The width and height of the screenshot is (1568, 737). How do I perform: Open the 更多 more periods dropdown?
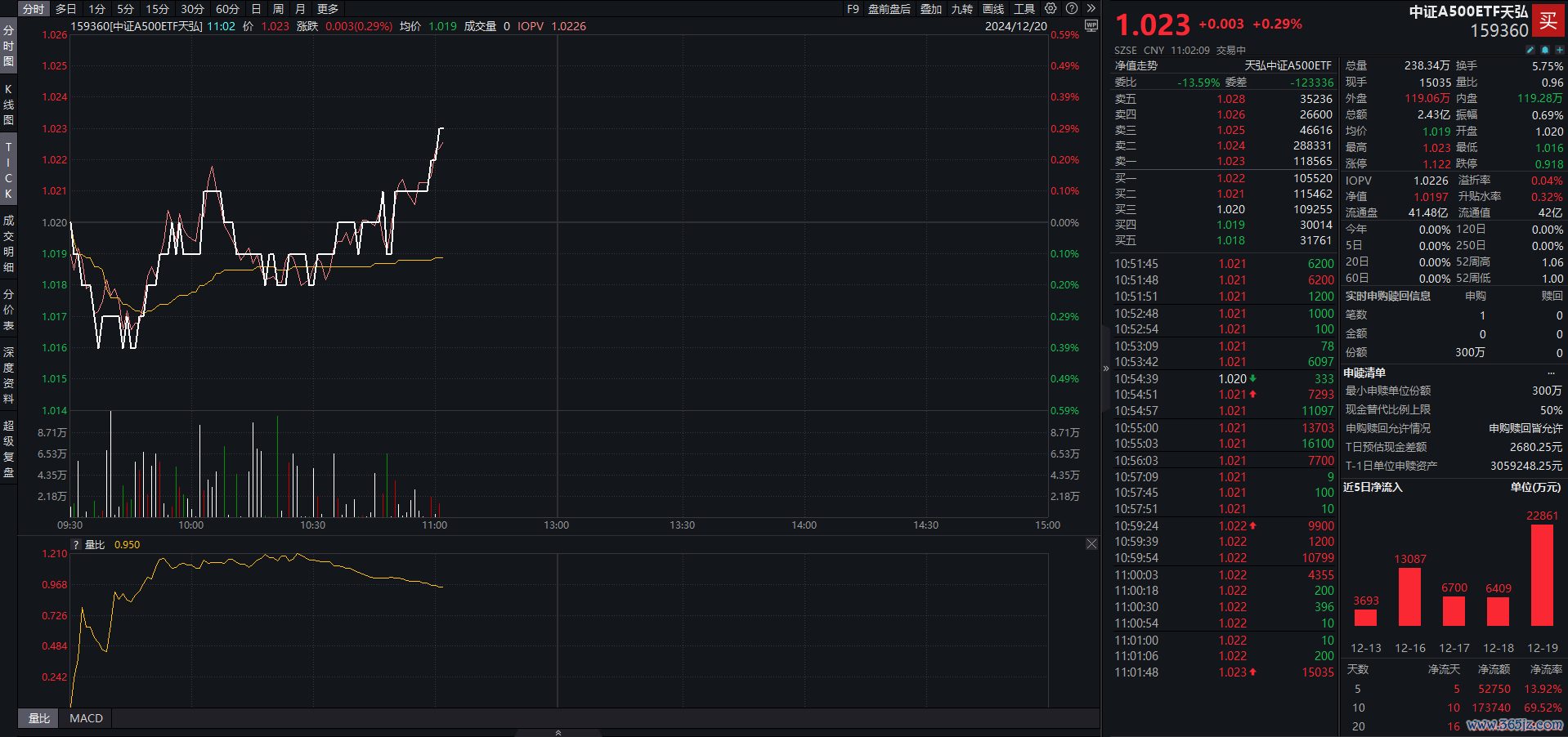[328, 9]
